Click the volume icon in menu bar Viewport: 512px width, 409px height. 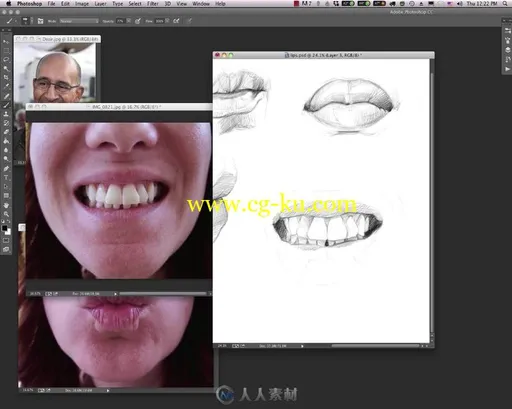(x=460, y=4)
